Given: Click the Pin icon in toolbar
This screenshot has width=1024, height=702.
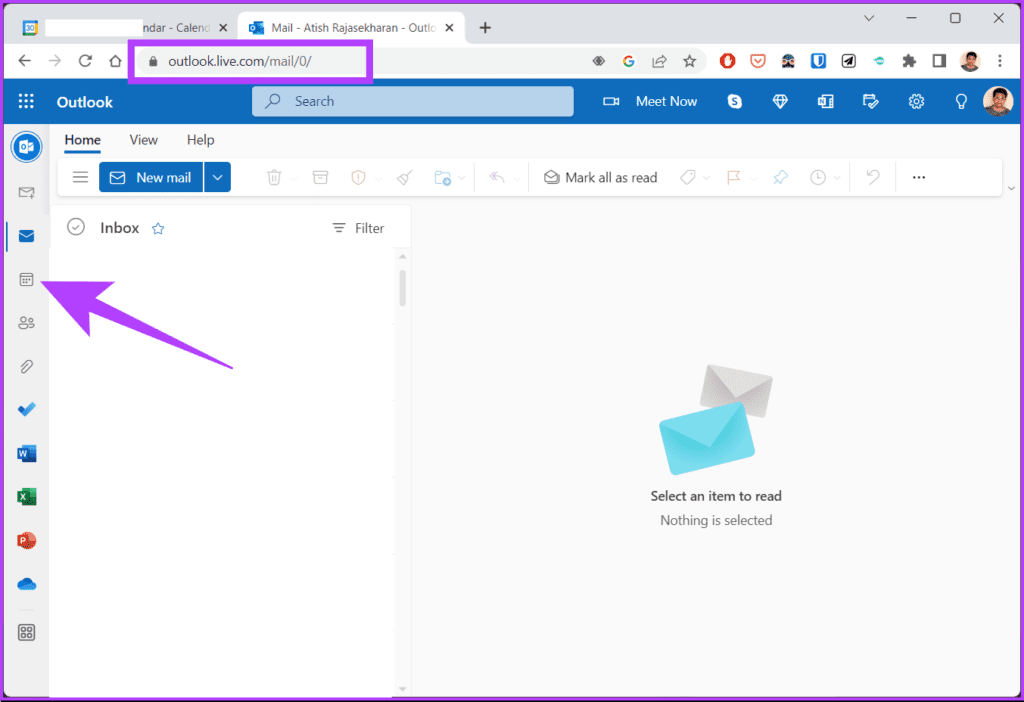Looking at the screenshot, I should [780, 177].
